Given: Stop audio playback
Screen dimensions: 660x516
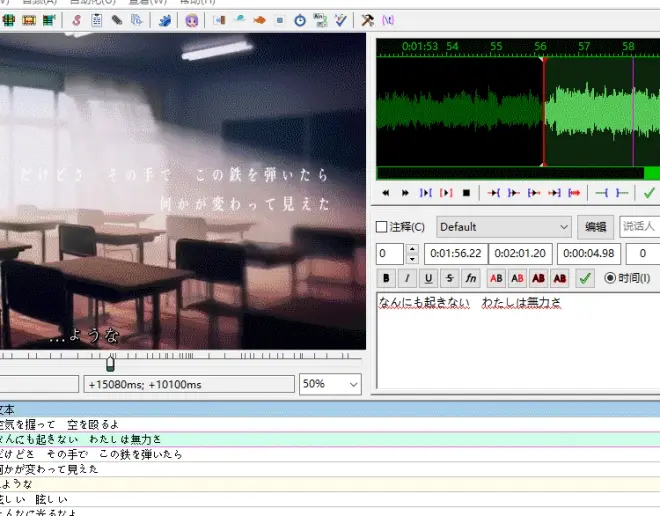Looking at the screenshot, I should coord(466,193).
